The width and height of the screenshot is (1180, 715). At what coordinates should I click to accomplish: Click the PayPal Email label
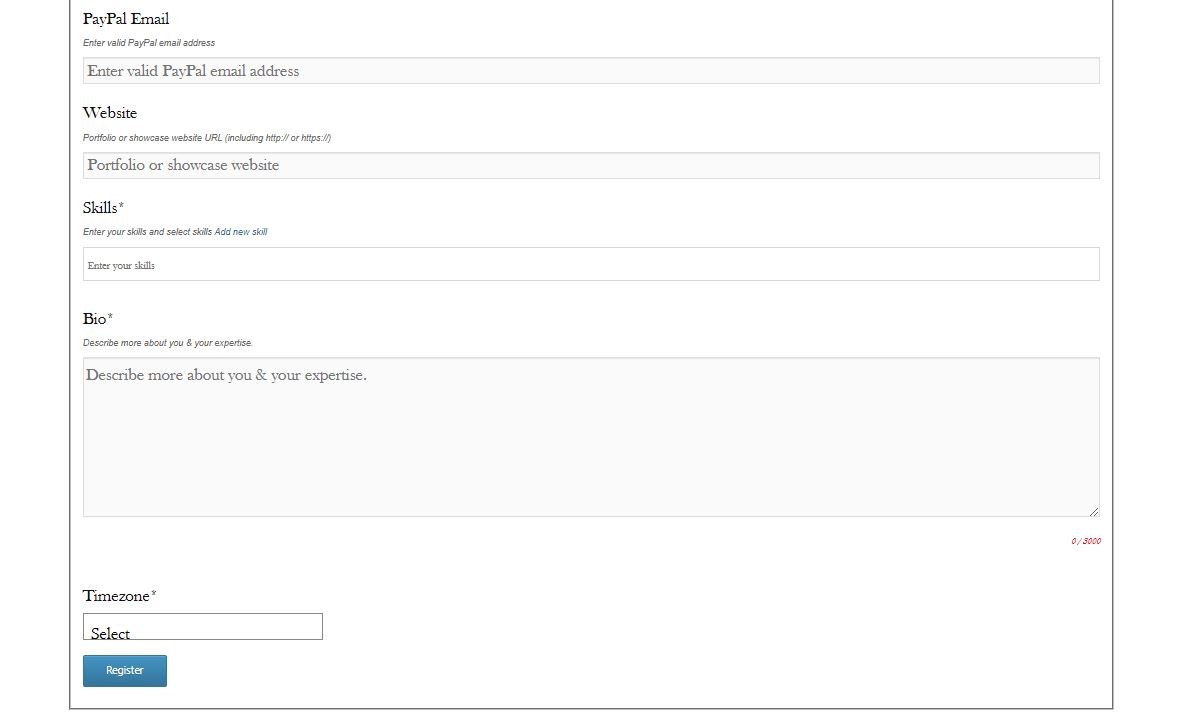point(126,19)
